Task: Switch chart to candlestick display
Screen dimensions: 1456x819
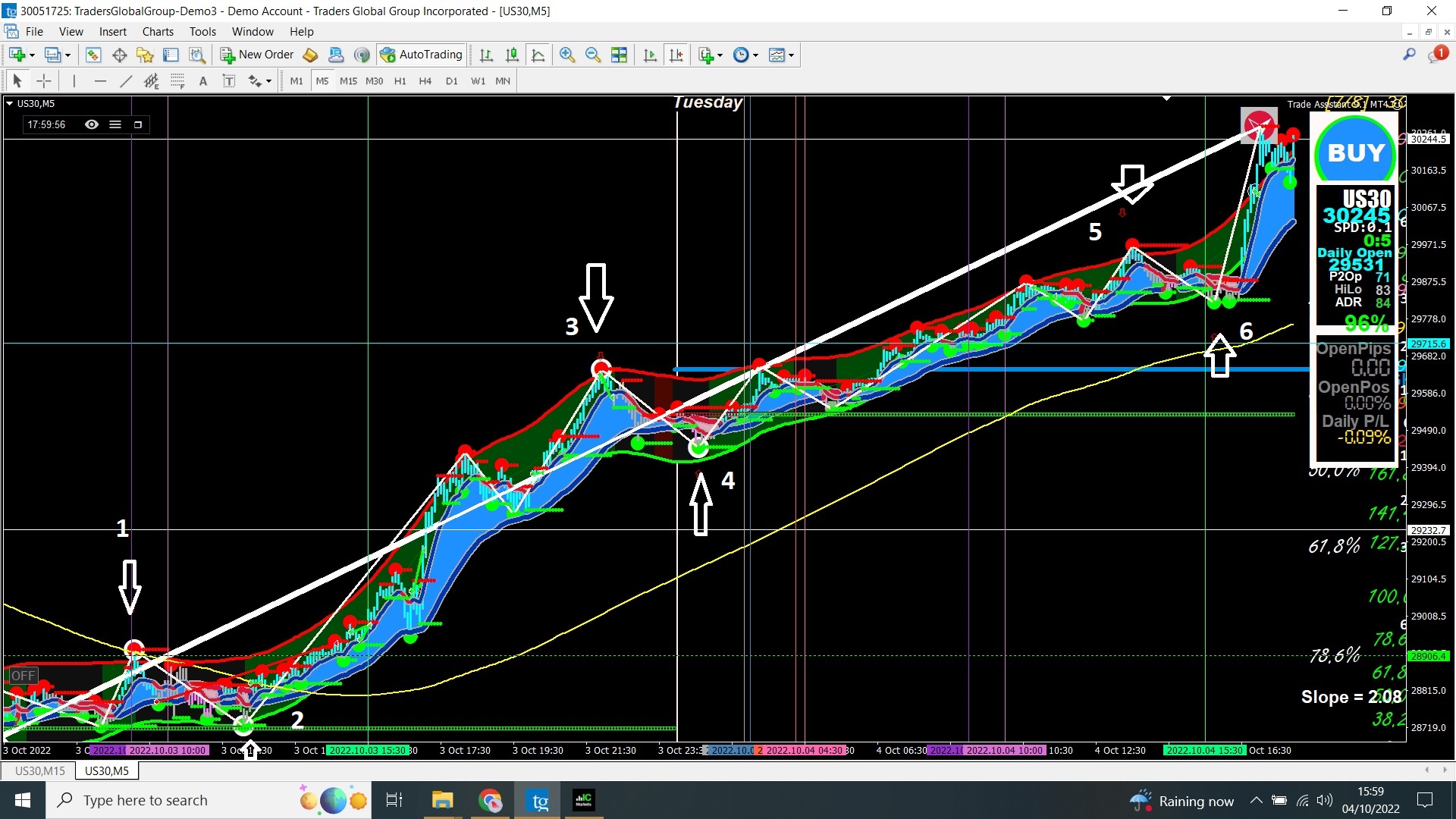Action: (512, 55)
